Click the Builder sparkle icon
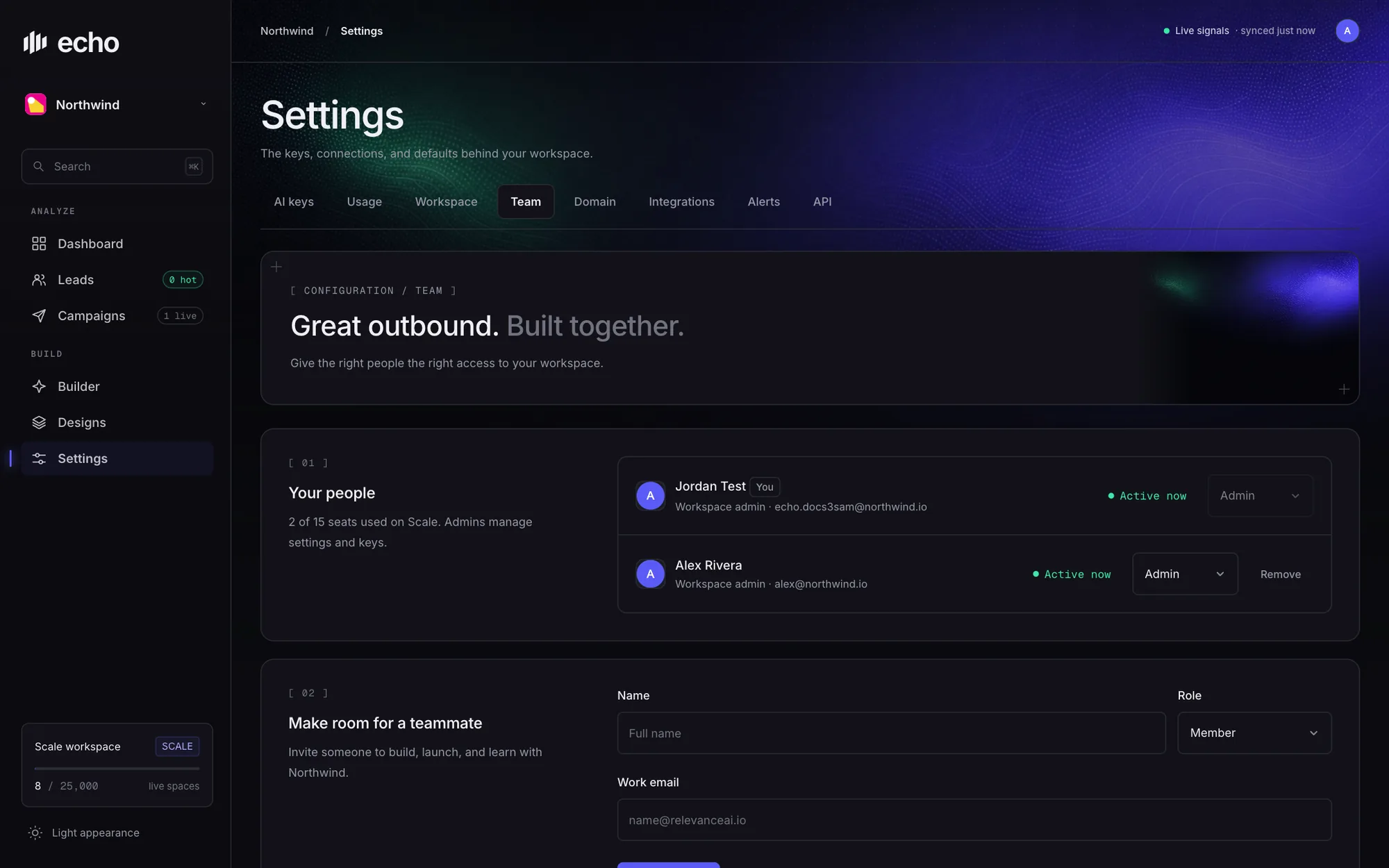This screenshot has width=1389, height=868. pyautogui.click(x=39, y=387)
